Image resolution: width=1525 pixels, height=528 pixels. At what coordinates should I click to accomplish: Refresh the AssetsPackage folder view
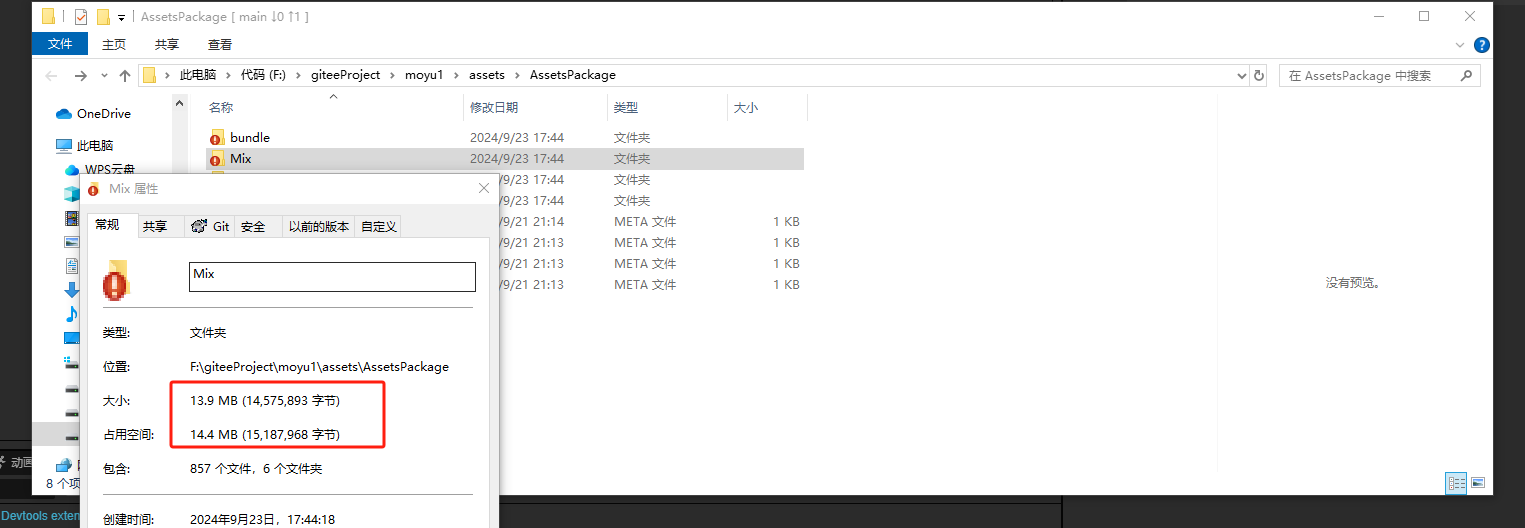[1259, 75]
